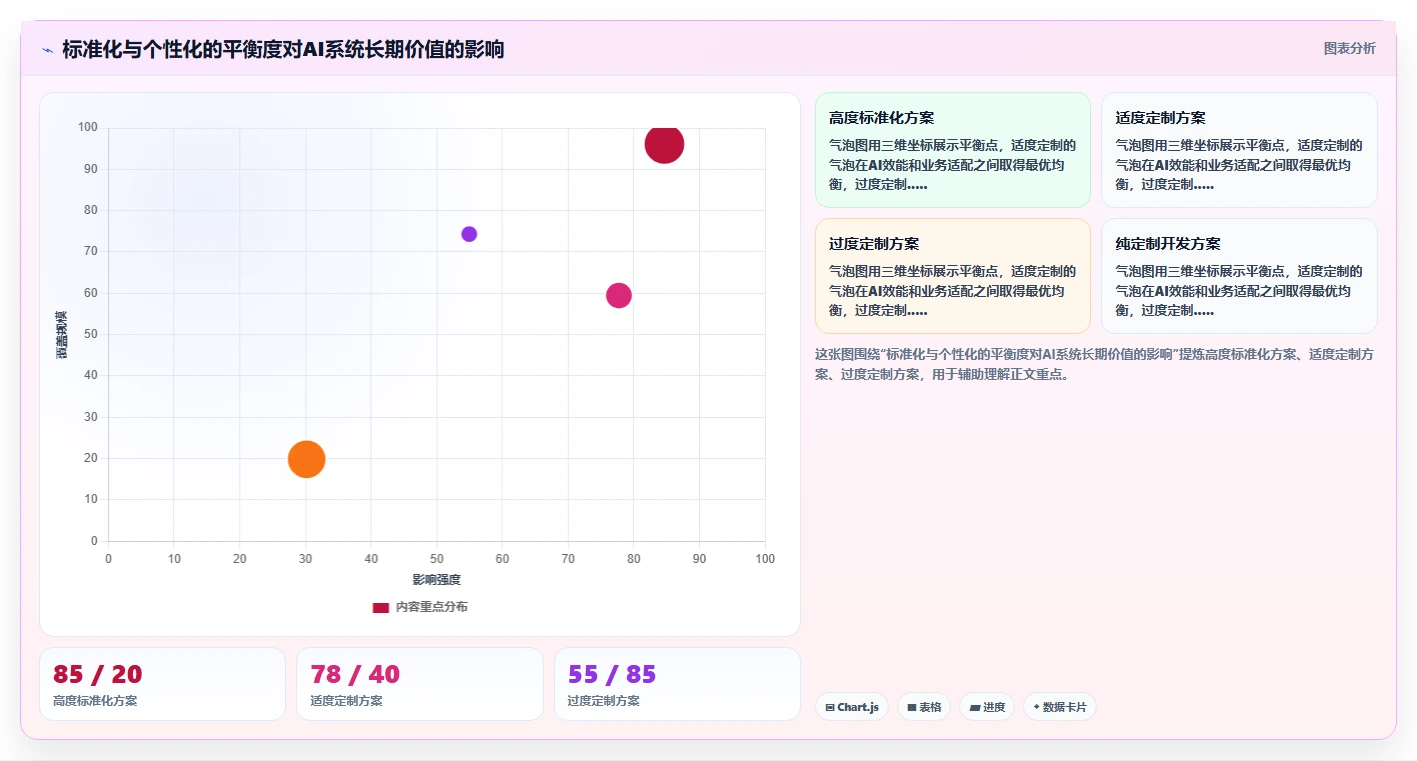Click the 进度 tag chip
1417x761 pixels.
(x=987, y=707)
